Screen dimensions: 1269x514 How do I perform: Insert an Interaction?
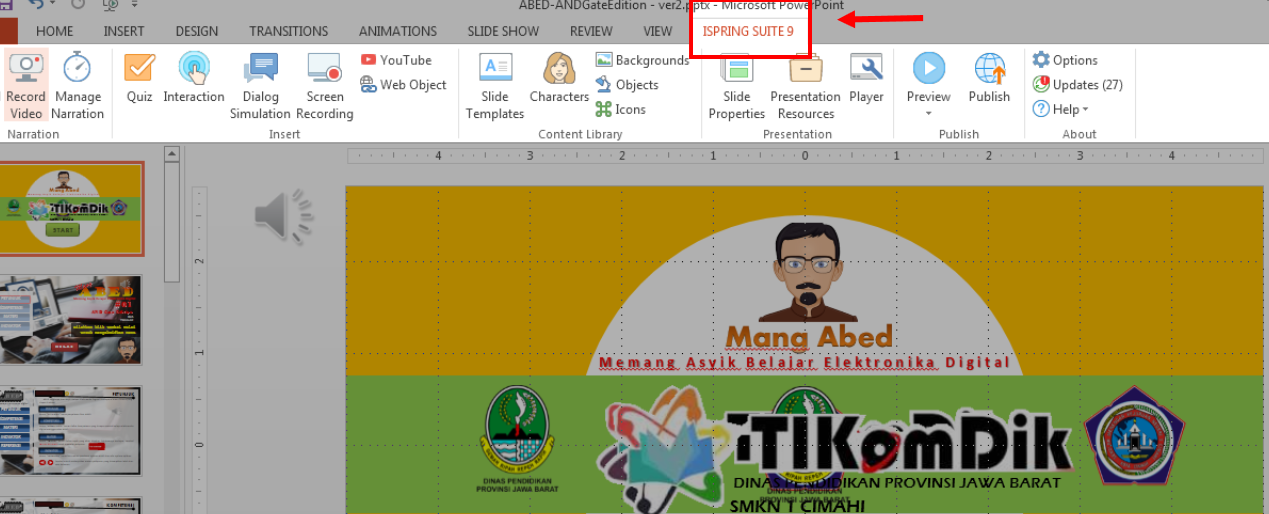click(x=194, y=78)
